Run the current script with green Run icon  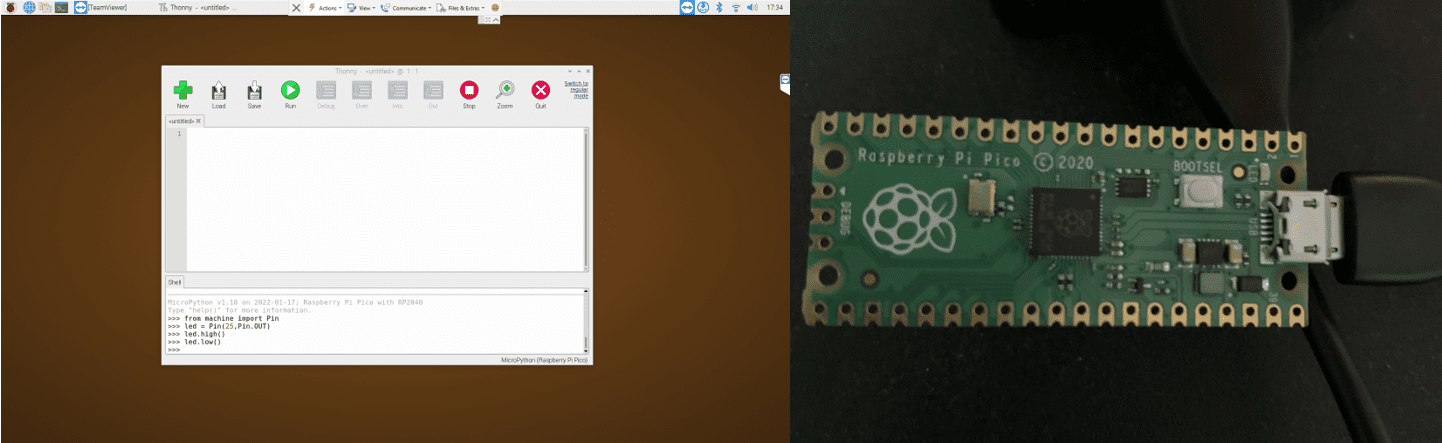pyautogui.click(x=290, y=91)
